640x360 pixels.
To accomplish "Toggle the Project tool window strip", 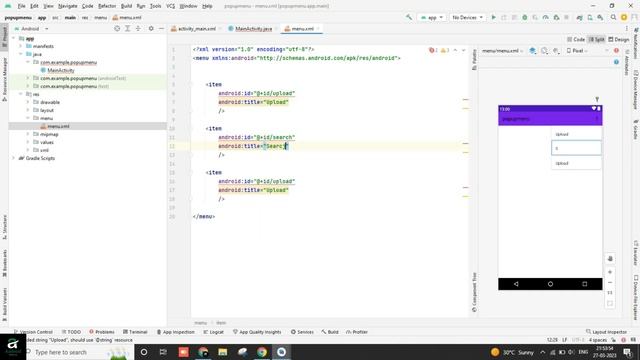I will coord(4,37).
